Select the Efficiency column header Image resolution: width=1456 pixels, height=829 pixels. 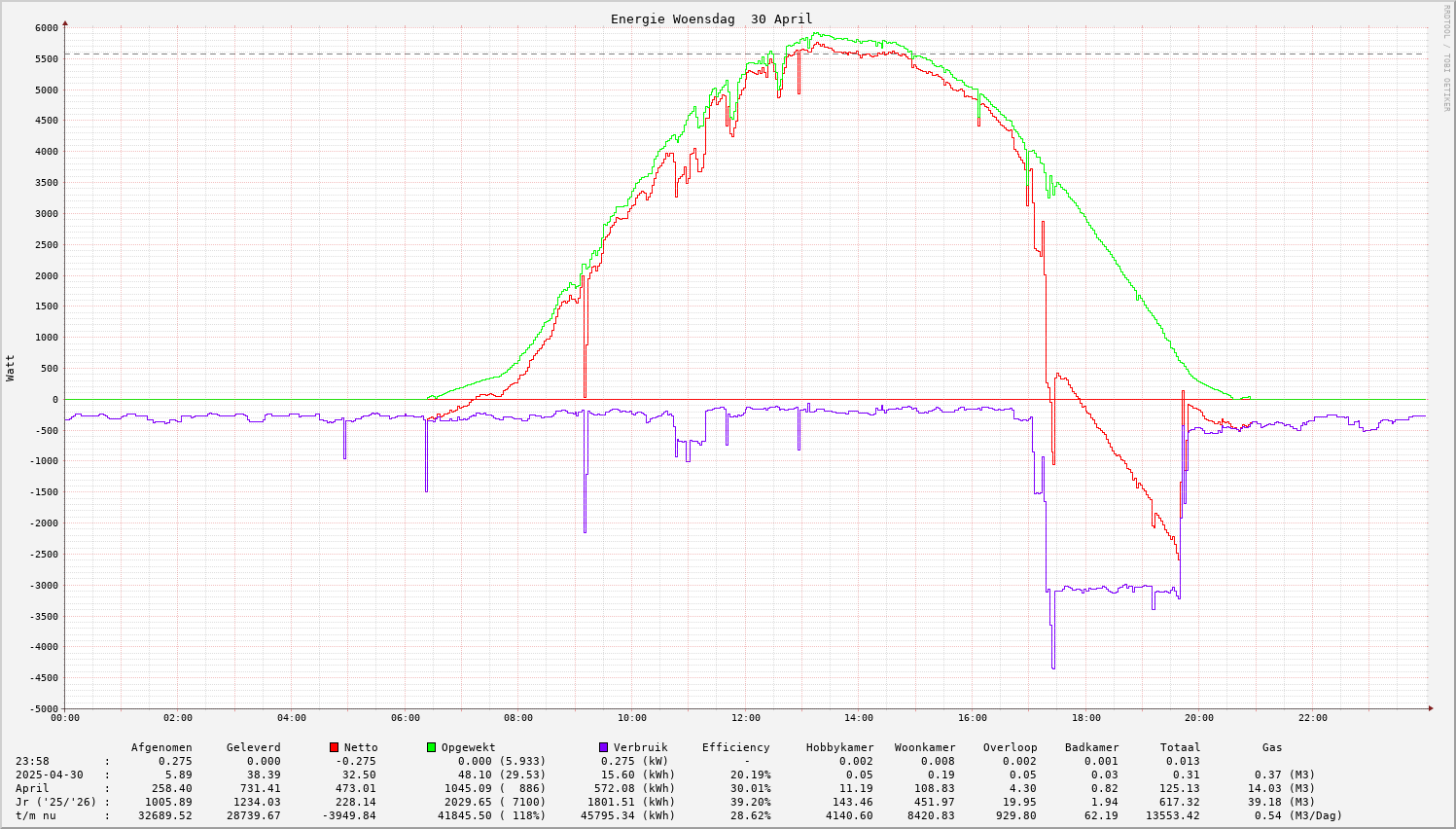point(735,747)
